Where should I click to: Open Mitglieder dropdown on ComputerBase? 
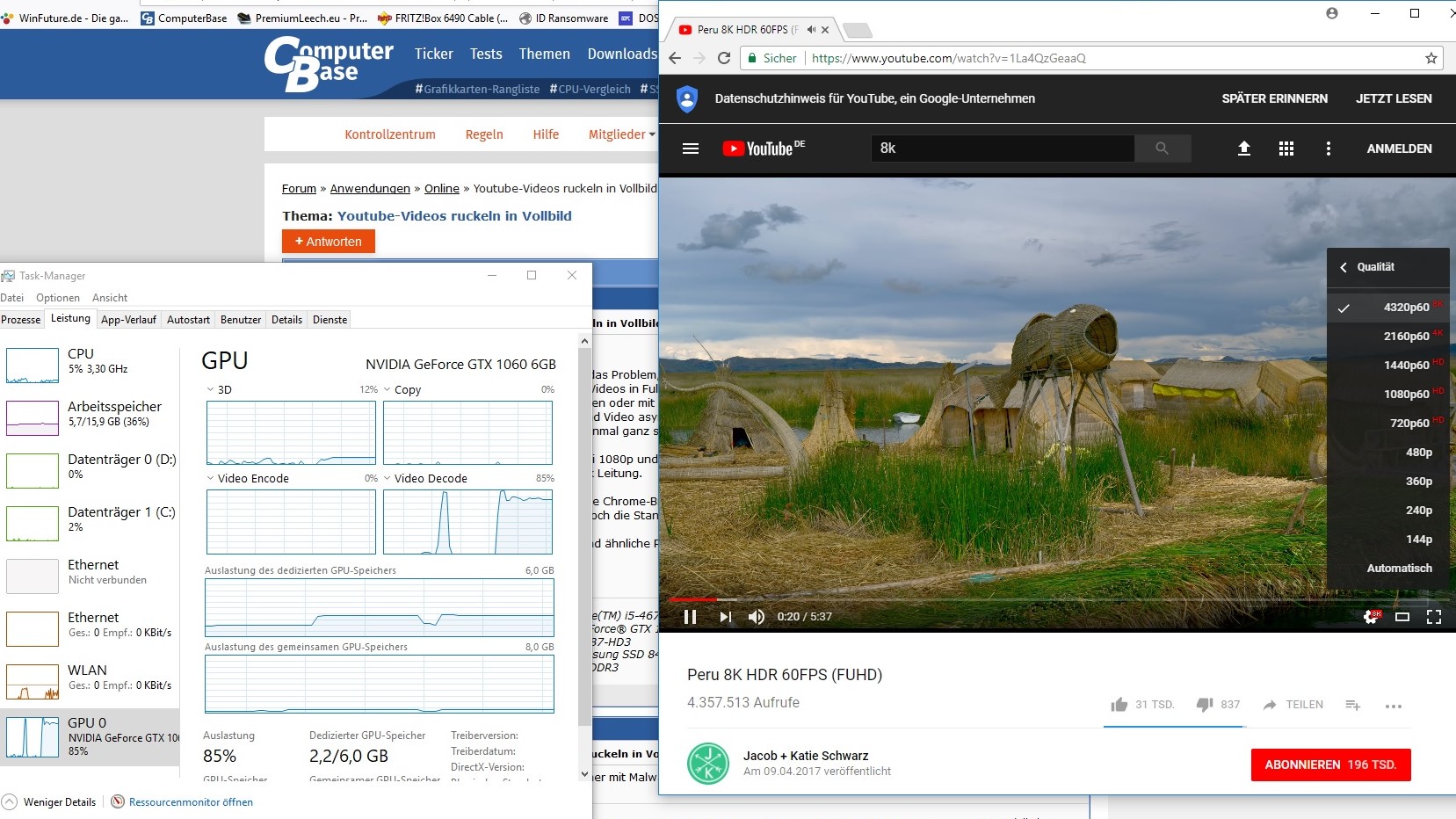[x=621, y=134]
